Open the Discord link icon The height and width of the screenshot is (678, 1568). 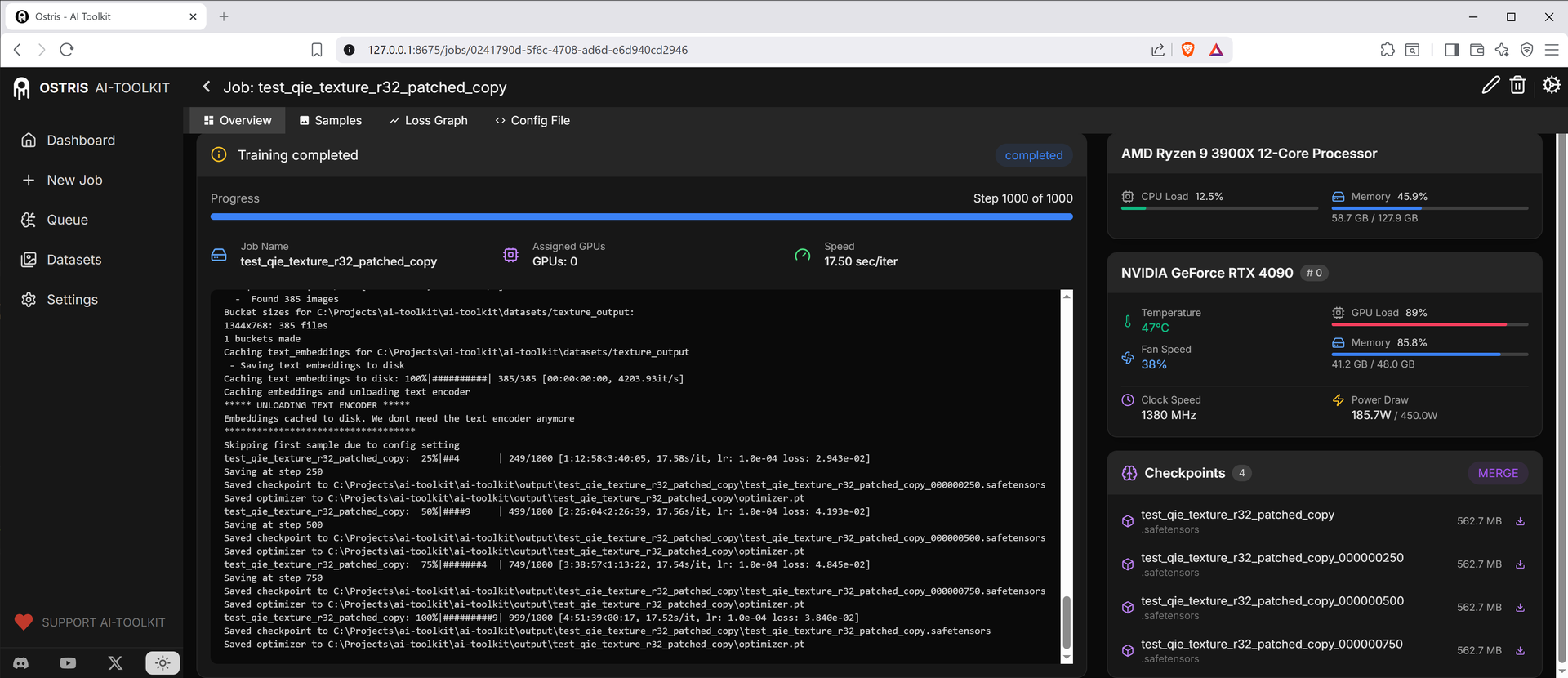[21, 663]
